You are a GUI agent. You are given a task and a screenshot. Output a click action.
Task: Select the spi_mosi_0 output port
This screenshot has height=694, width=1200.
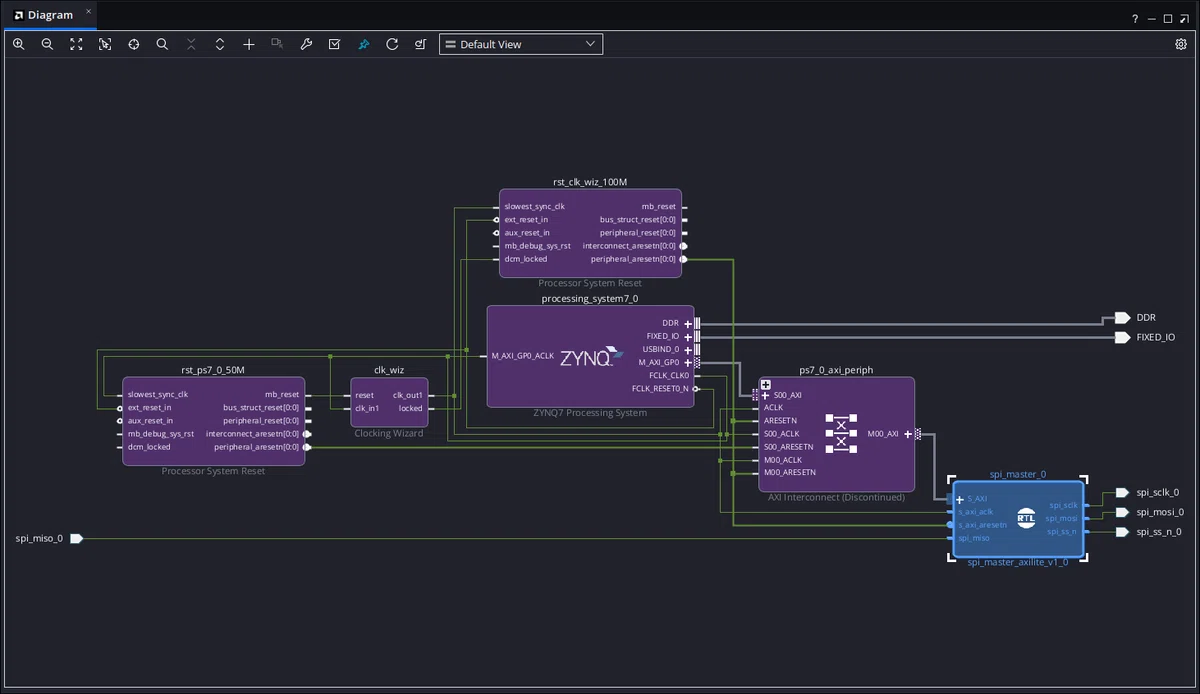pyautogui.click(x=1122, y=512)
